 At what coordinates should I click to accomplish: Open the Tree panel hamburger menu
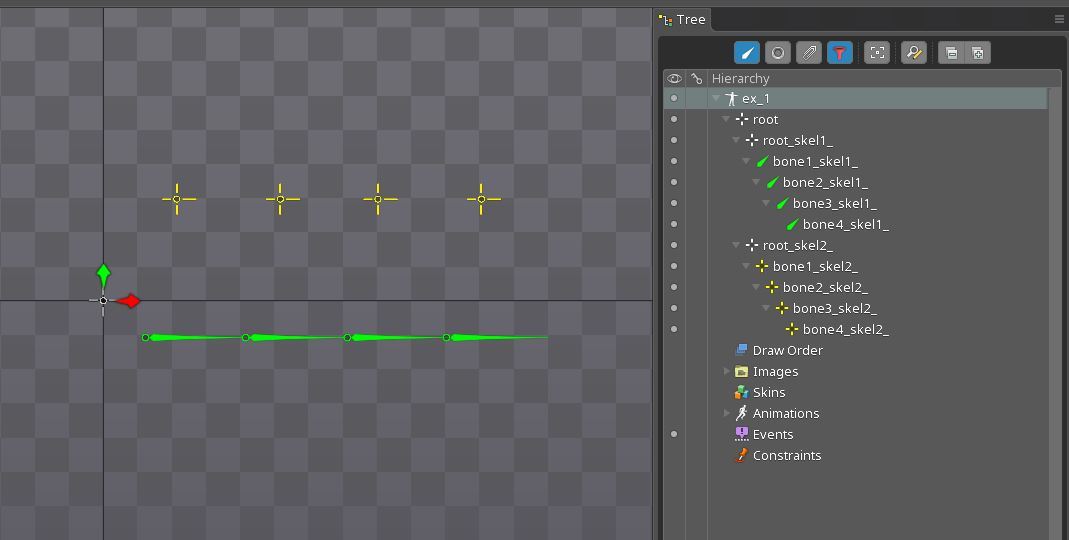(1059, 19)
